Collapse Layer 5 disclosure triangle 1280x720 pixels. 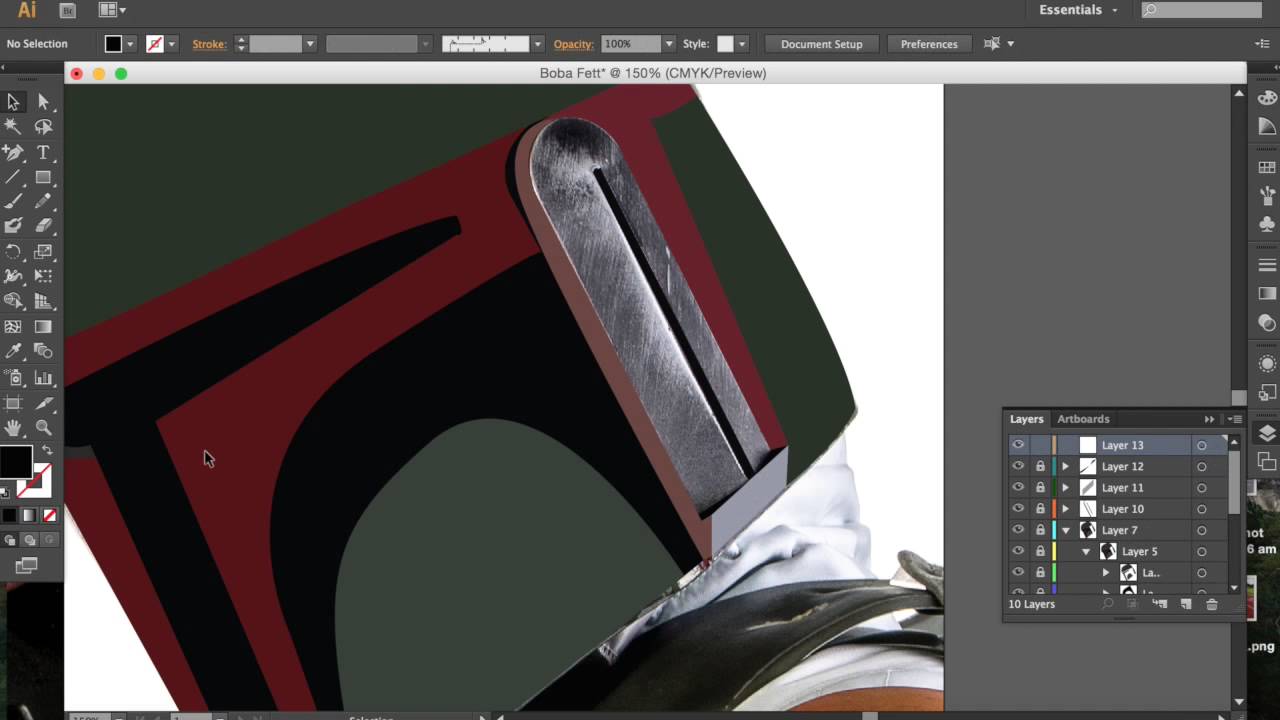1086,552
